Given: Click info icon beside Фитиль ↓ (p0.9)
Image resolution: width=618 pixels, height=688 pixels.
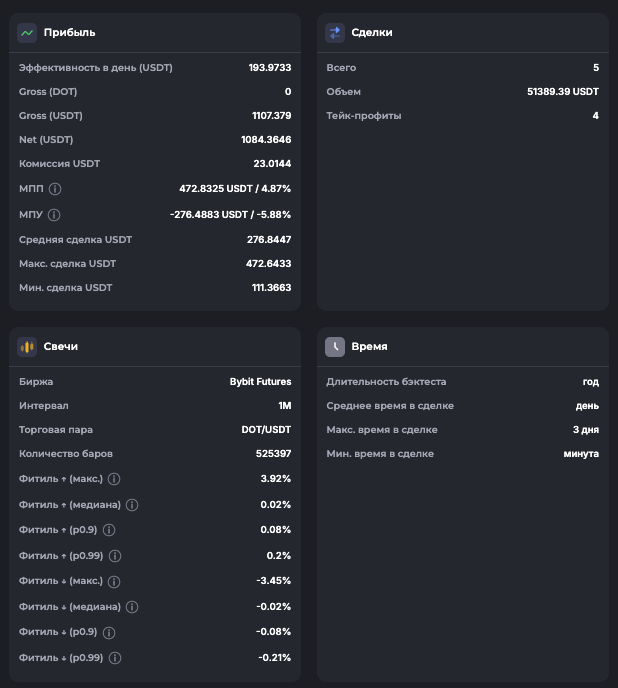Looking at the screenshot, I should [x=109, y=633].
